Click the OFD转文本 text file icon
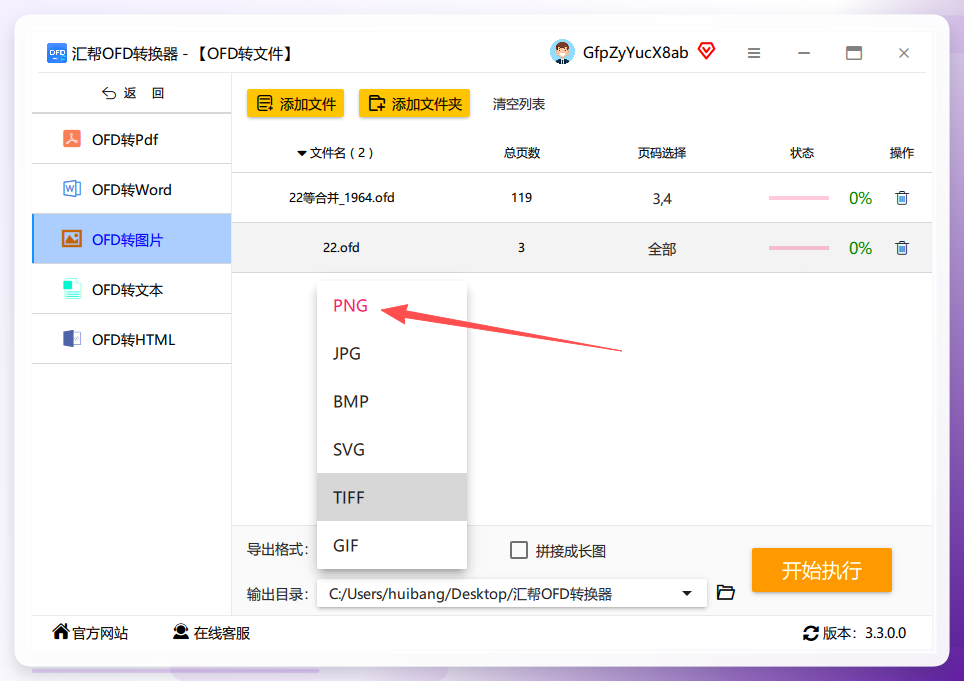 [x=72, y=289]
